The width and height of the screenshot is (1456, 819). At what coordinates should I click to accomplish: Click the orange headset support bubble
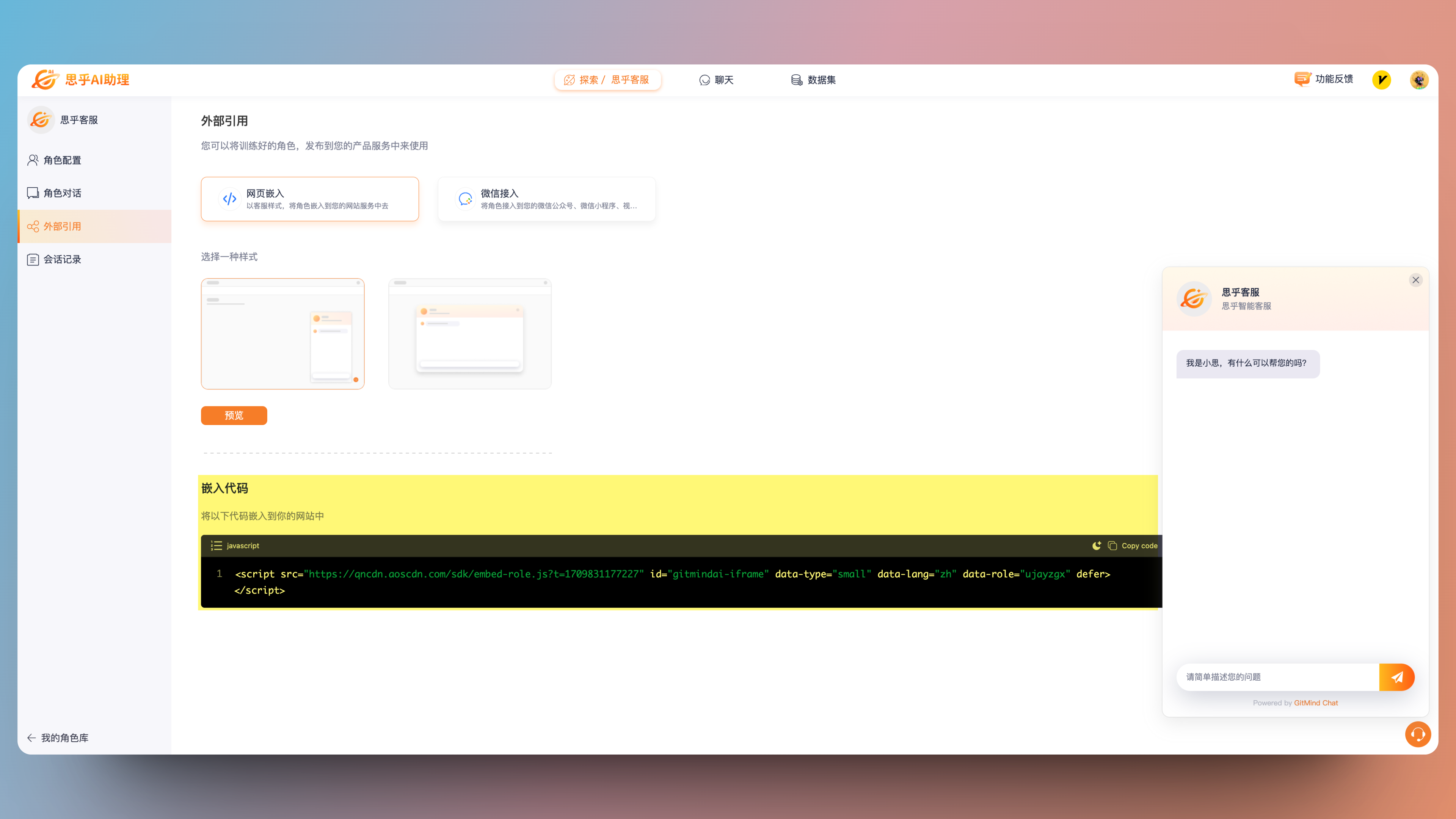(x=1418, y=734)
